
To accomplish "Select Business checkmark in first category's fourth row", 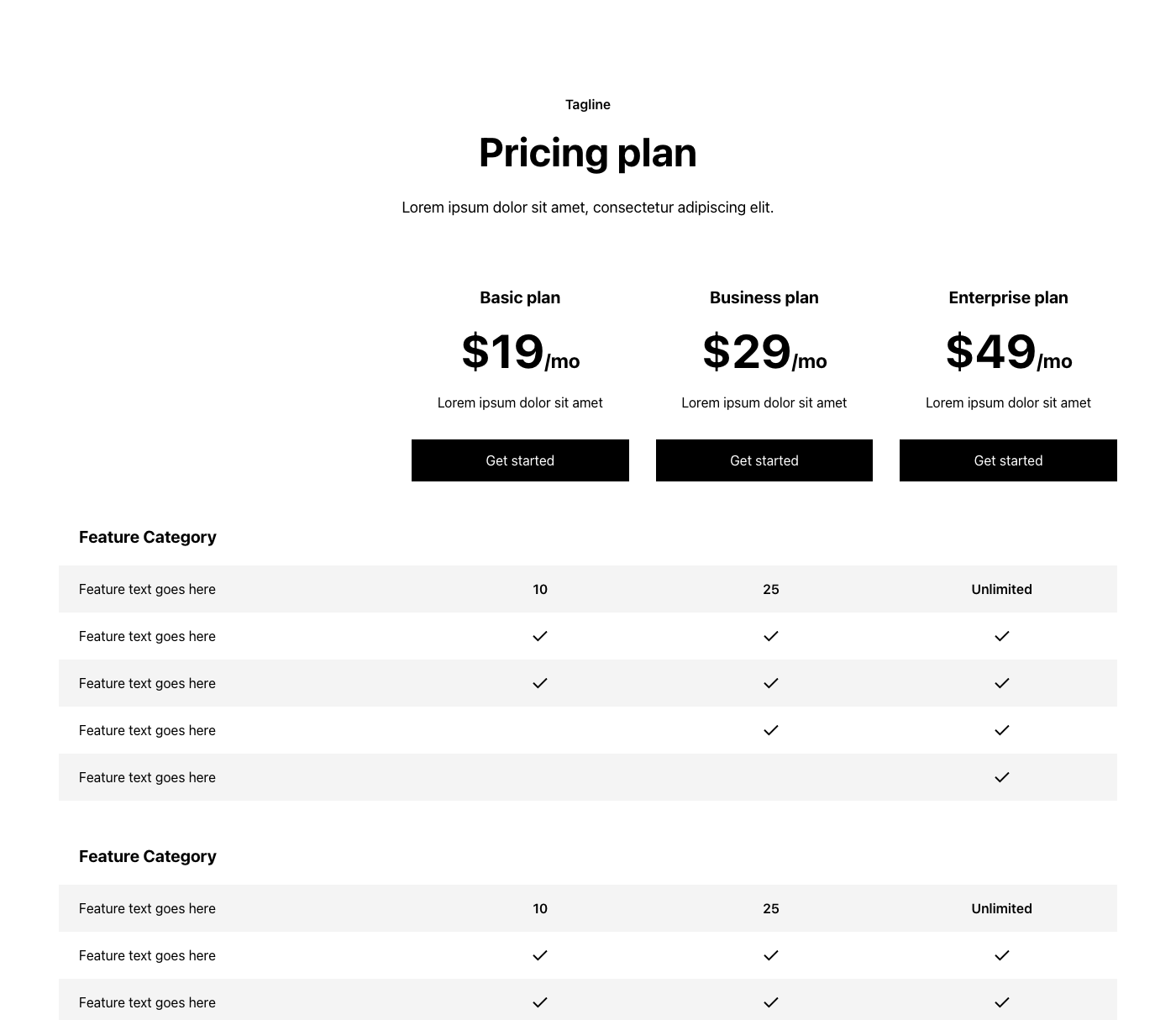I will (771, 730).
